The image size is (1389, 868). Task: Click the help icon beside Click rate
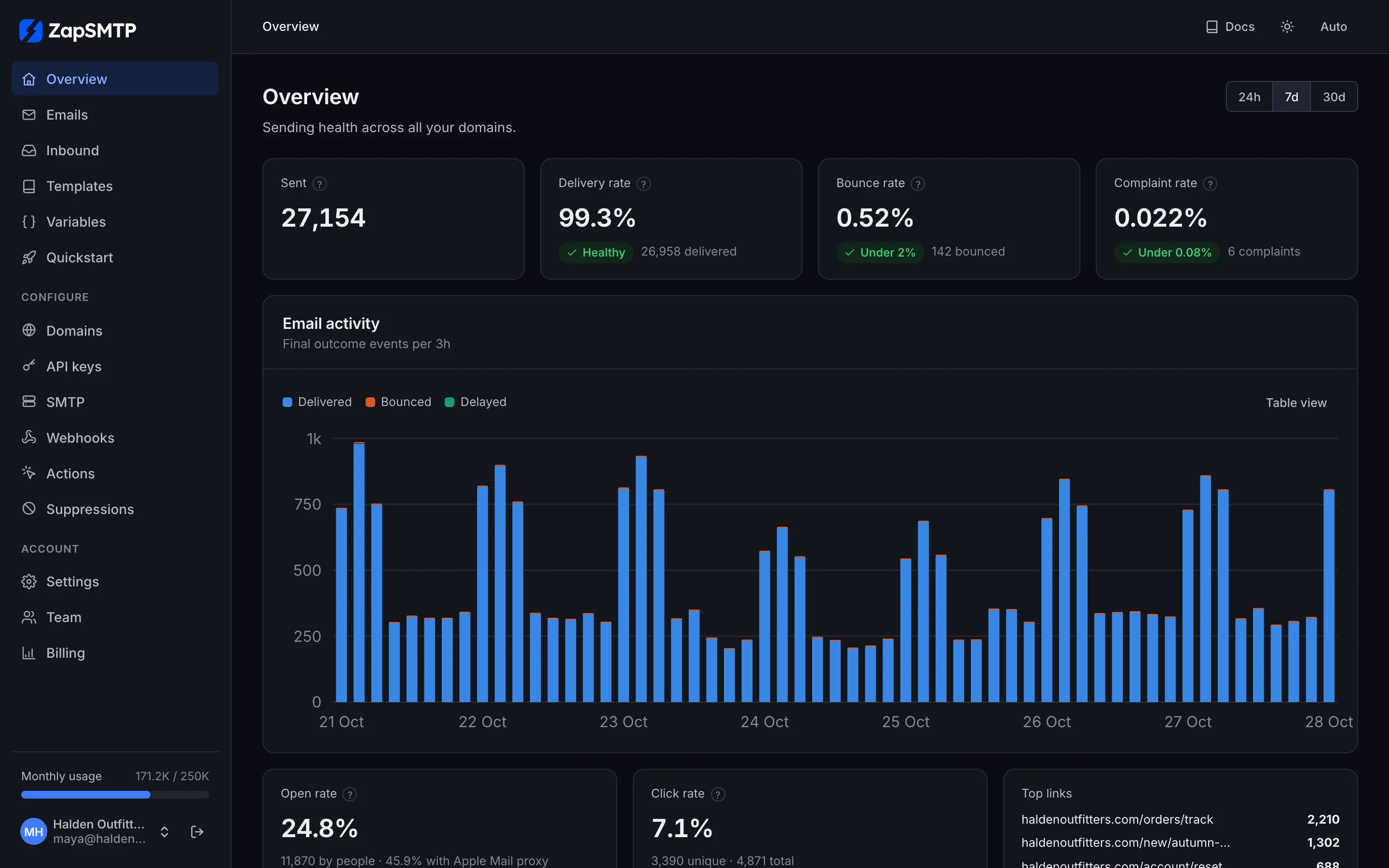[x=718, y=794]
